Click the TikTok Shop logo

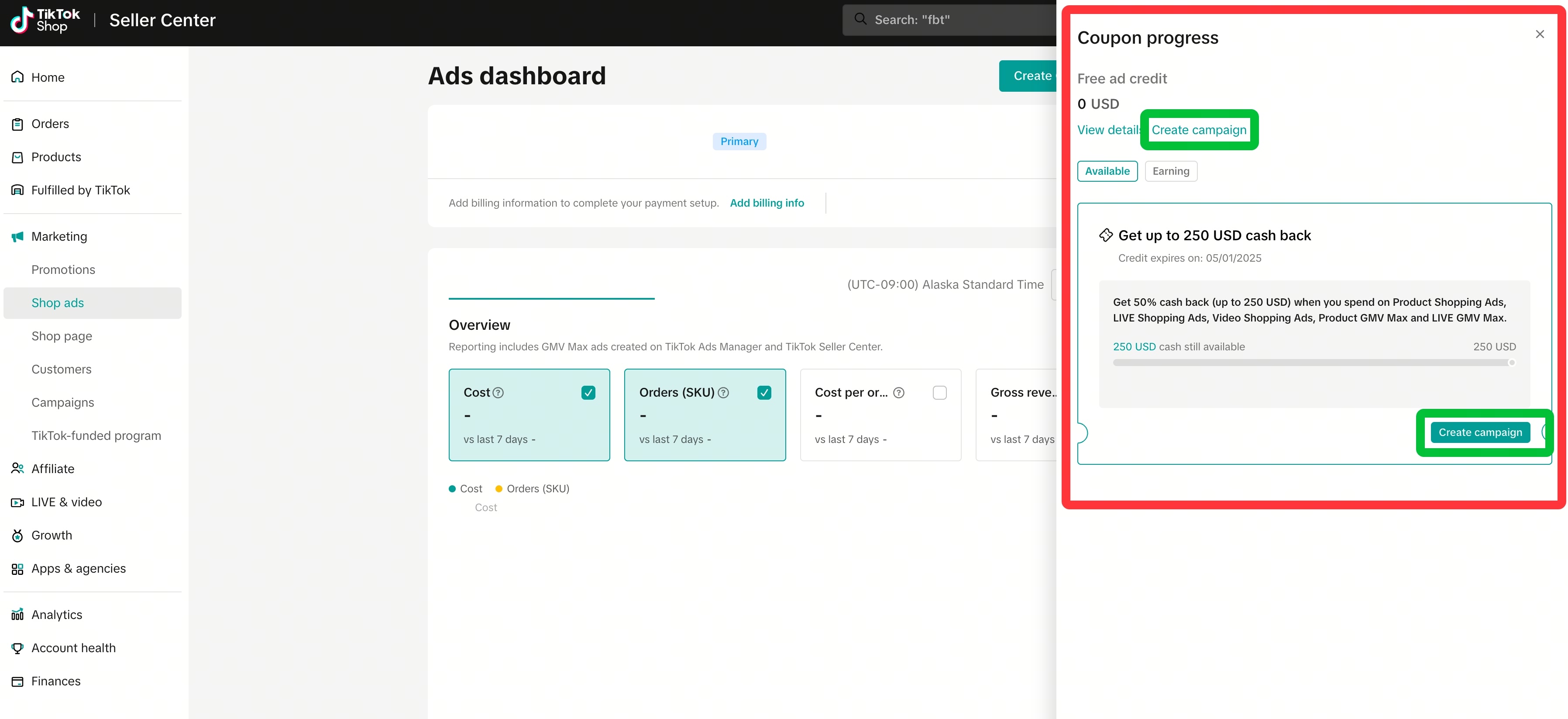(x=45, y=20)
